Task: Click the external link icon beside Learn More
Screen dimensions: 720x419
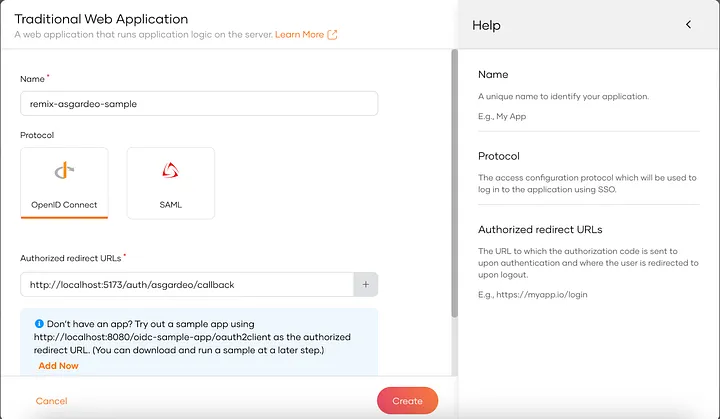Action: pyautogui.click(x=332, y=34)
